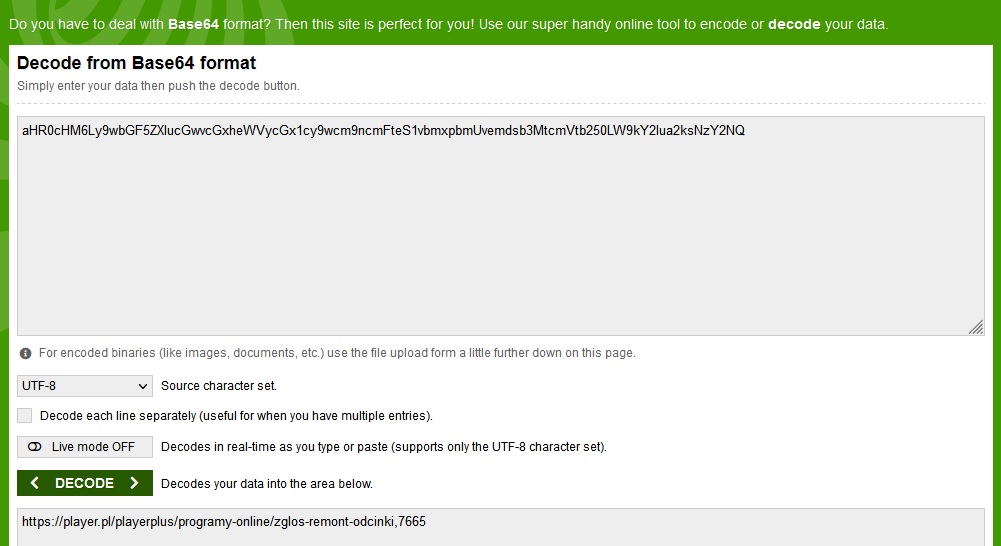
Task: Click the left chevron on the DECODE button
Action: coord(35,483)
